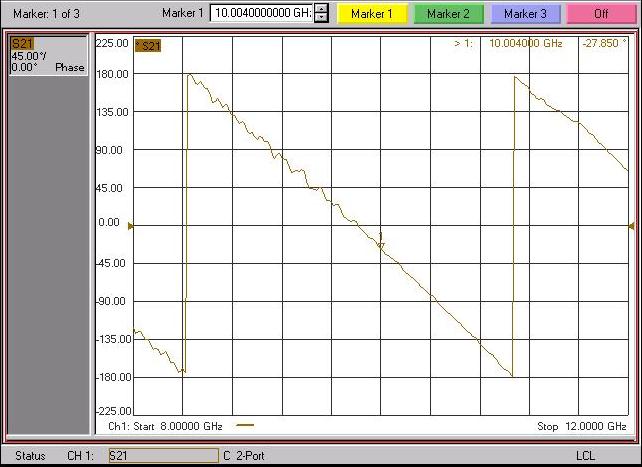Activate the blue Marker 3 button

point(525,14)
